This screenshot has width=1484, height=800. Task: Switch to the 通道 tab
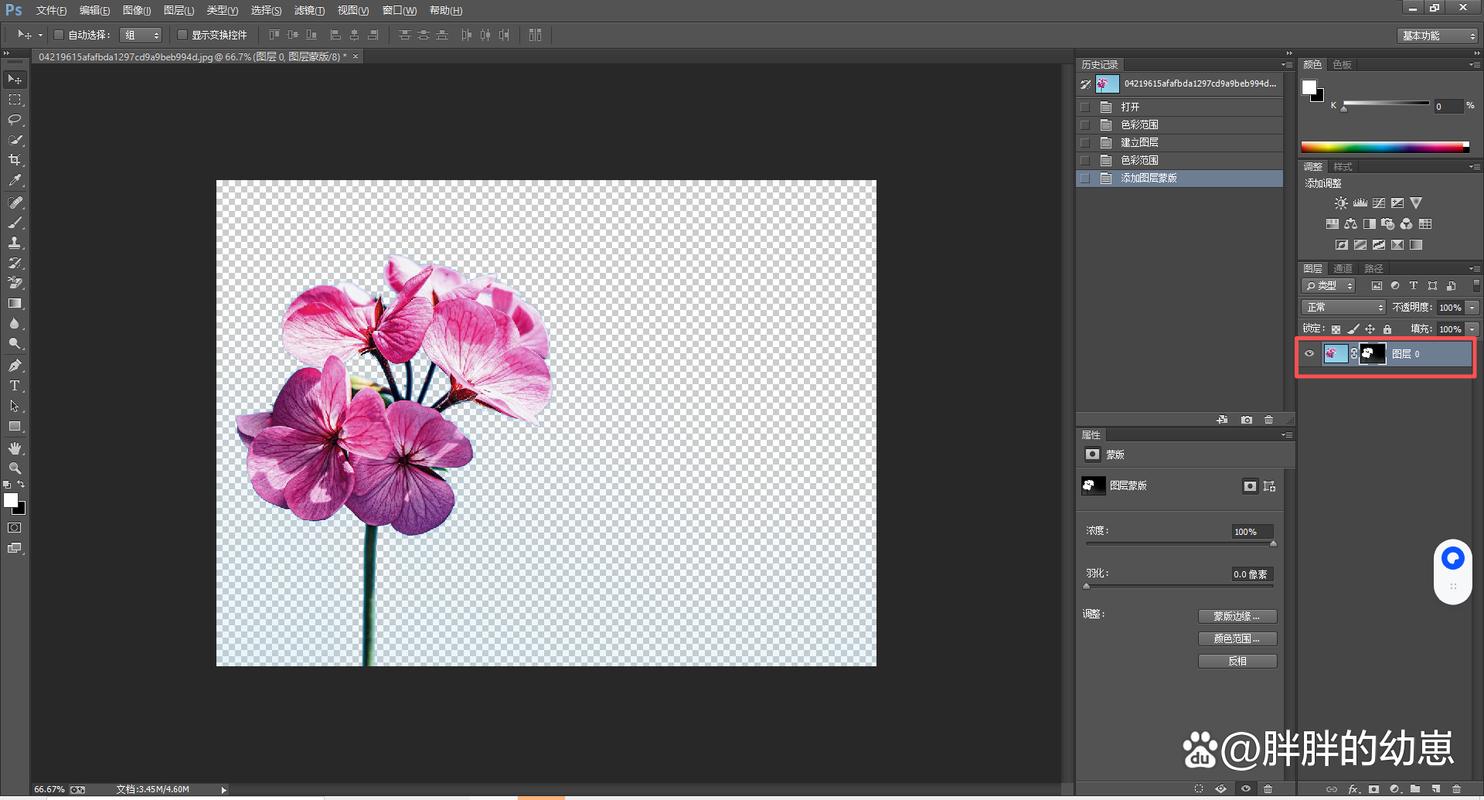pos(1343,269)
